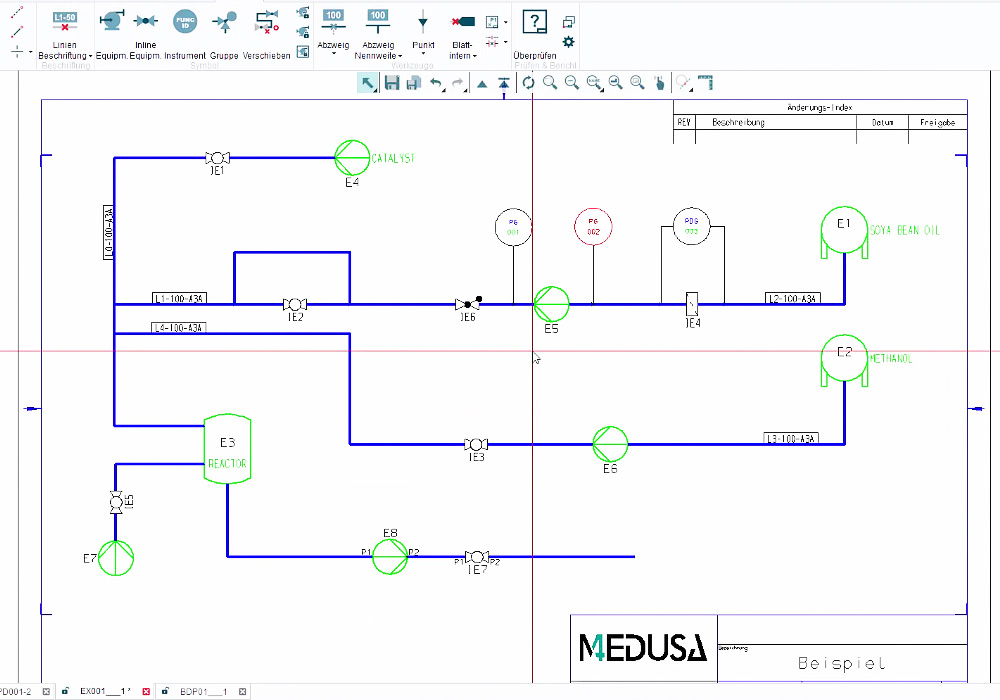This screenshot has height=700, width=1000.
Task: Select the Equipm. pump symbol tool
Action: point(112,35)
